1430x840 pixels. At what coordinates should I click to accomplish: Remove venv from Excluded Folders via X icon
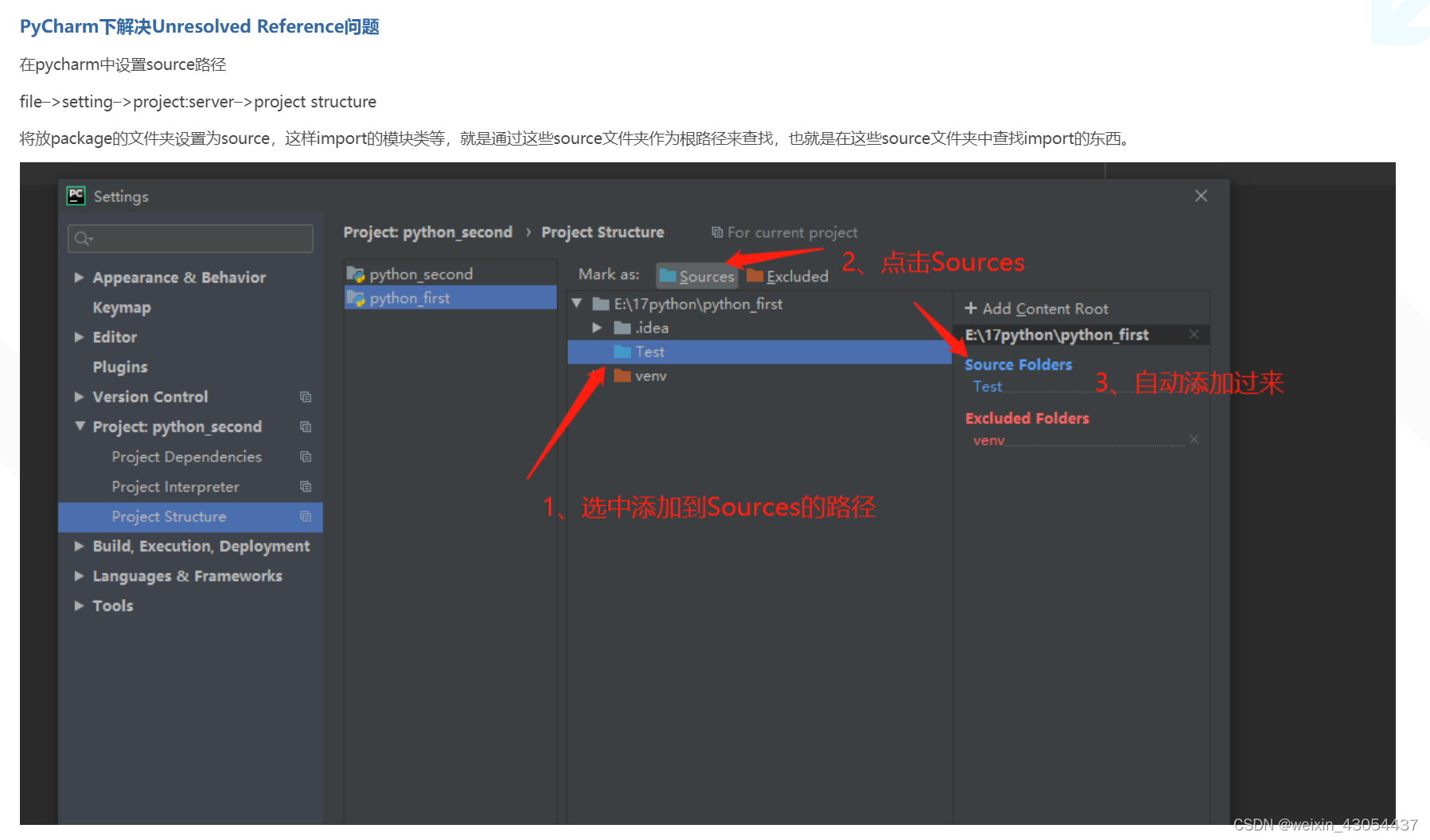tap(1194, 439)
